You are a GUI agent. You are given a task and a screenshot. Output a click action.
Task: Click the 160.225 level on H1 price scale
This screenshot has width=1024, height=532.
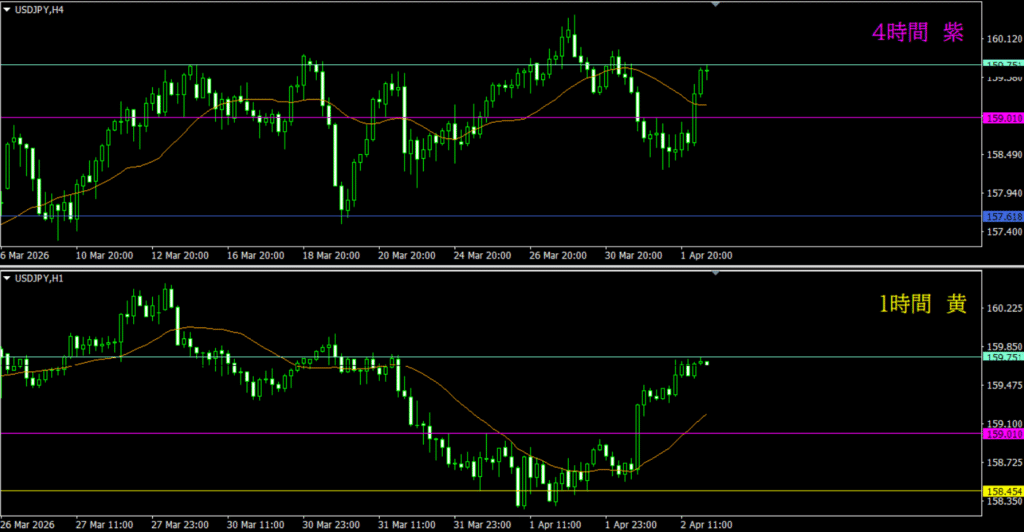1004,309
